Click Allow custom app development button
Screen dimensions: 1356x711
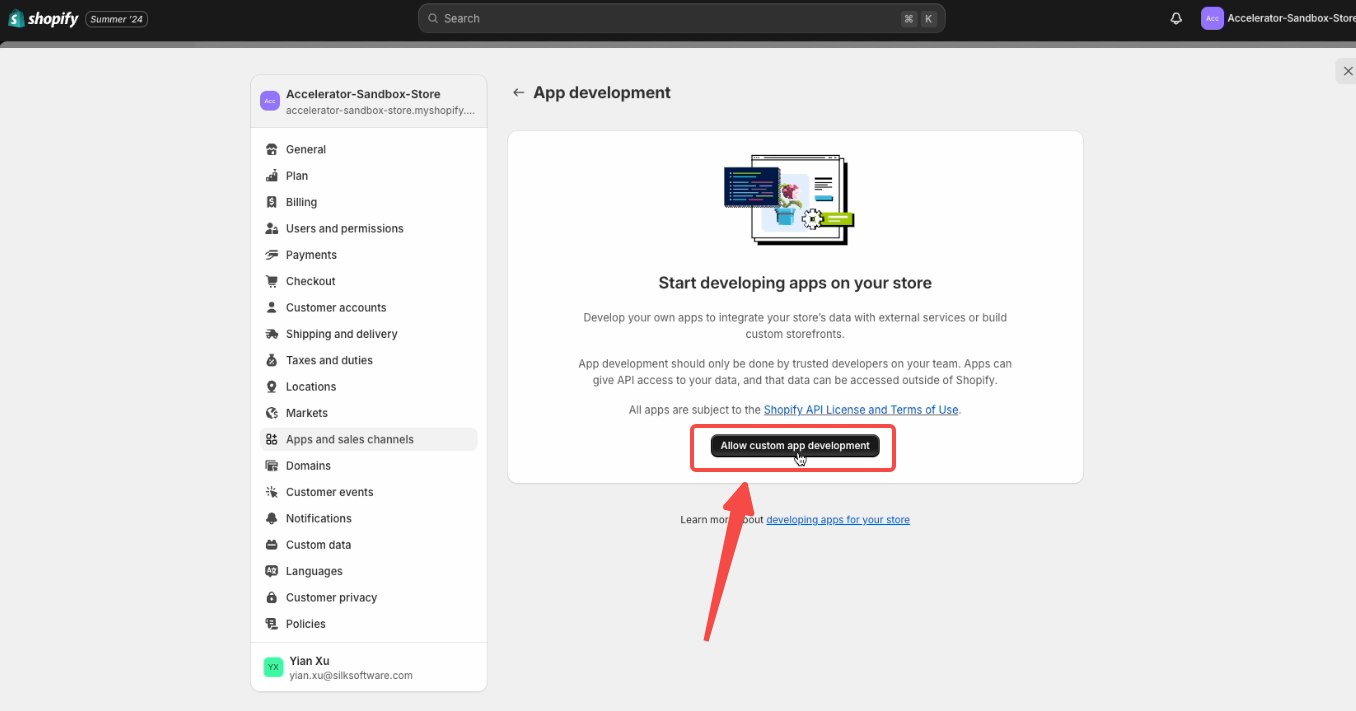pyautogui.click(x=795, y=446)
